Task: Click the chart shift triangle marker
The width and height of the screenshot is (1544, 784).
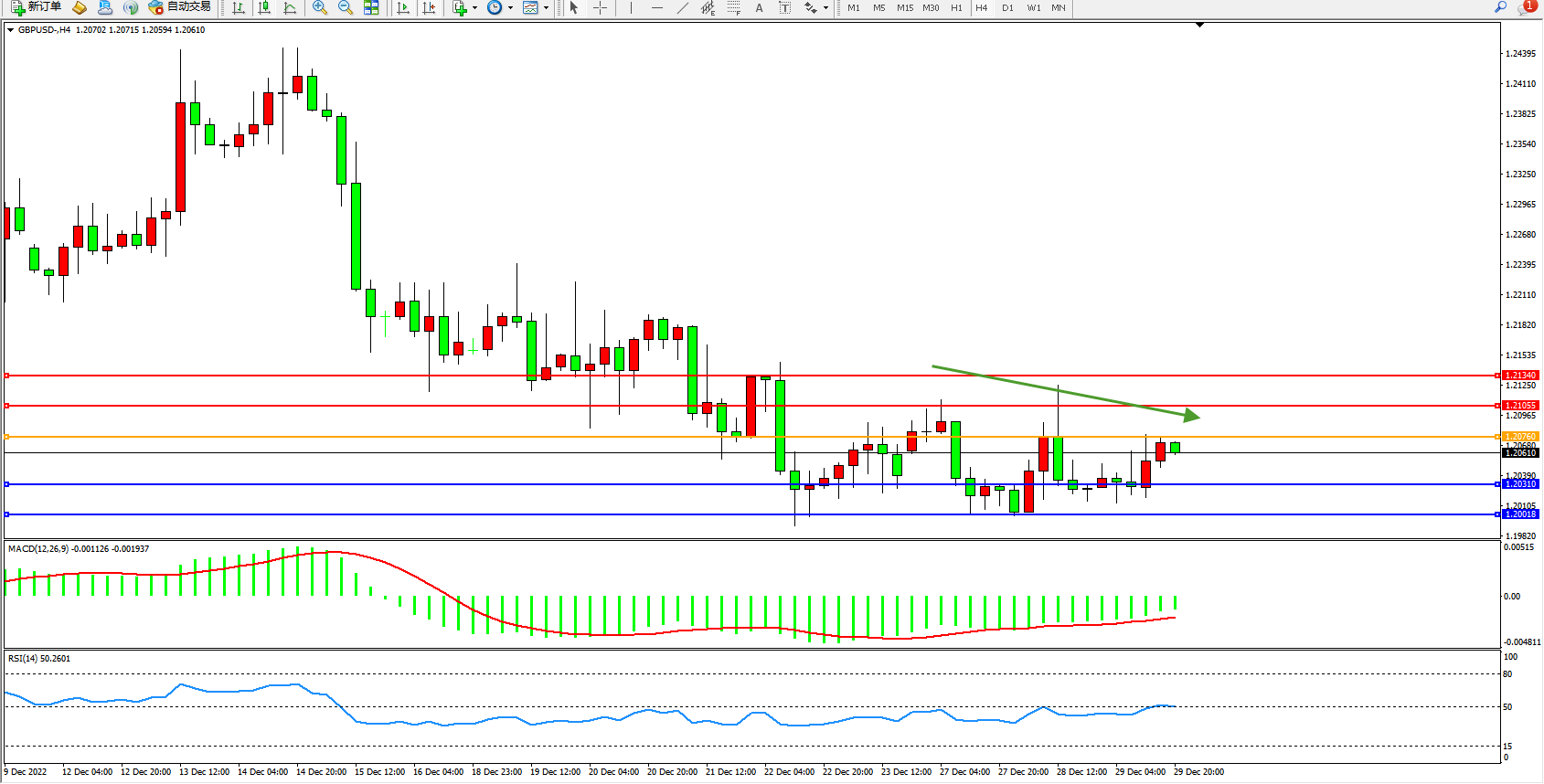Action: tap(1200, 26)
